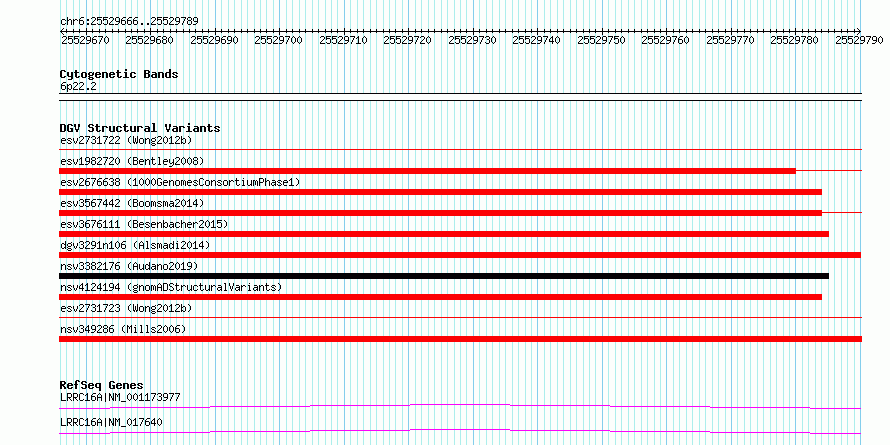The image size is (890, 445).
Task: Click ruler position 25529710
Action: pos(343,40)
